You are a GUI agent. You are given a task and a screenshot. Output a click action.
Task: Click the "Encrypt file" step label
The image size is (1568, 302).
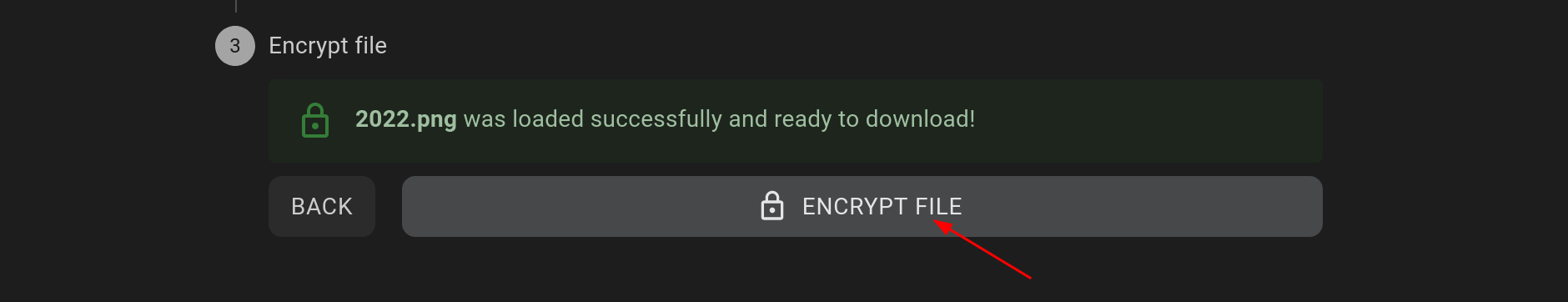328,46
